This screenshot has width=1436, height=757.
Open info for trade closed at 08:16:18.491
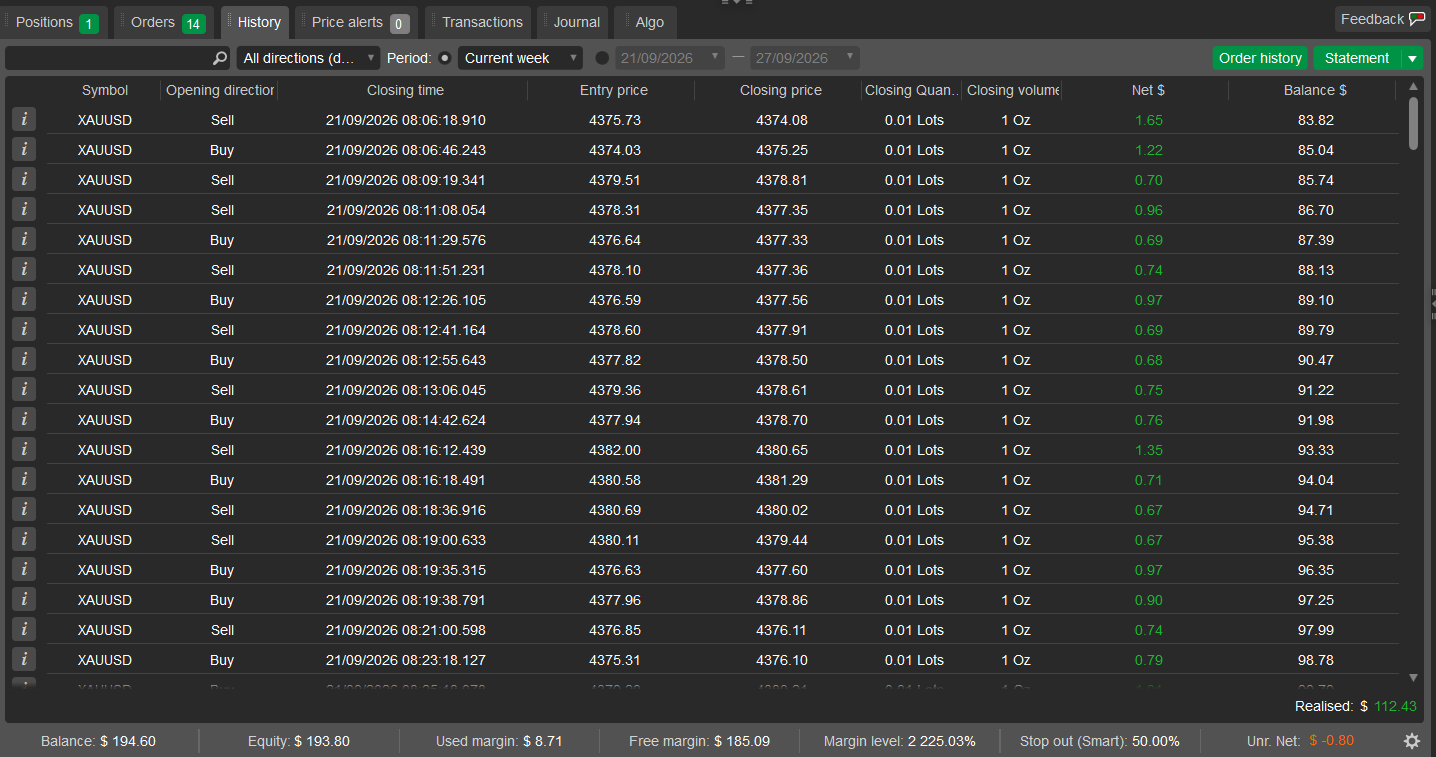tap(24, 479)
